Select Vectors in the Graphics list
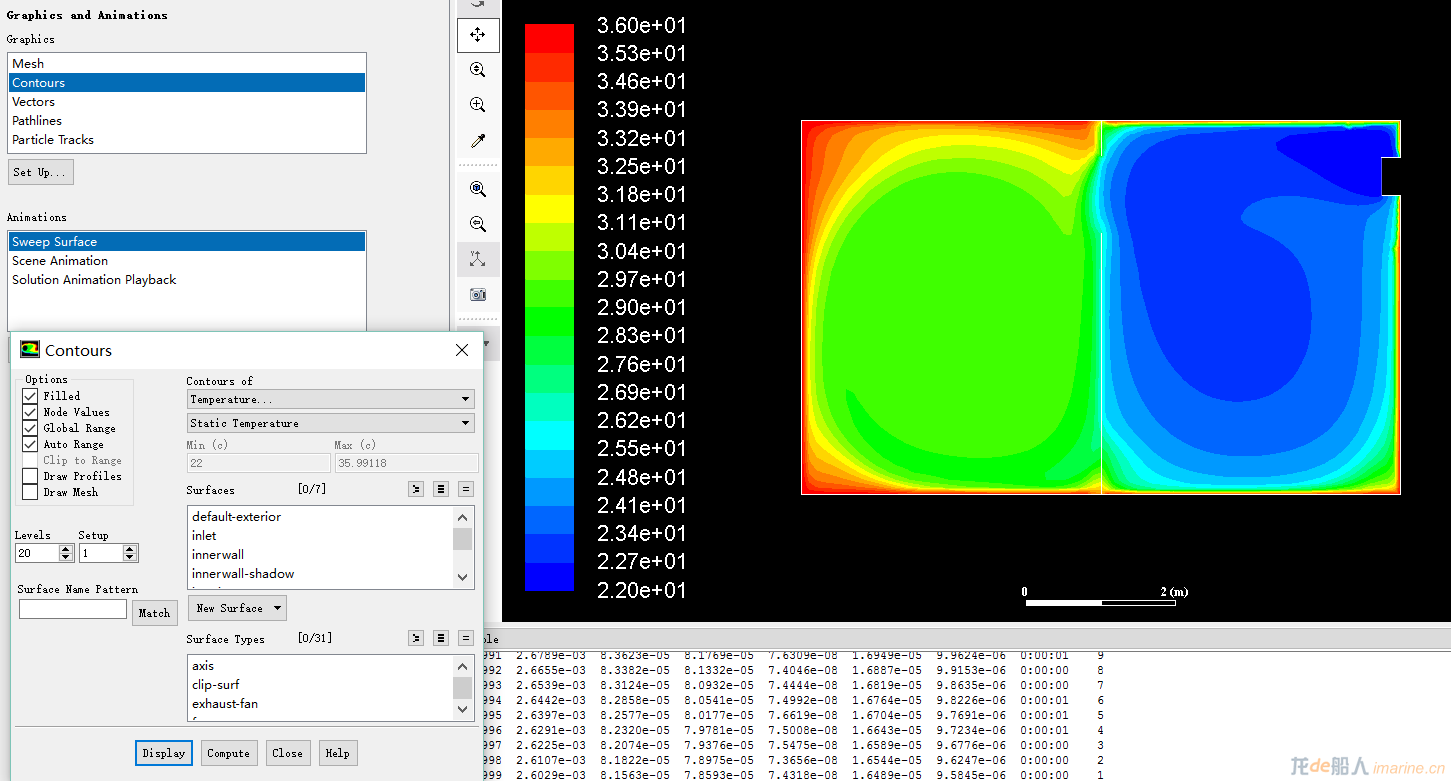The image size is (1451, 781). point(187,102)
